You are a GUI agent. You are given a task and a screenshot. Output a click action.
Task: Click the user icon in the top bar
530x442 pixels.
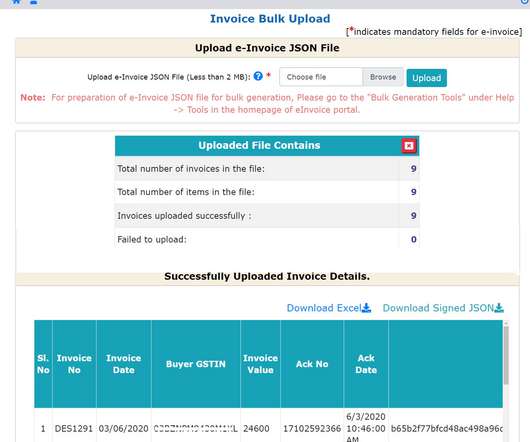pos(34,2)
